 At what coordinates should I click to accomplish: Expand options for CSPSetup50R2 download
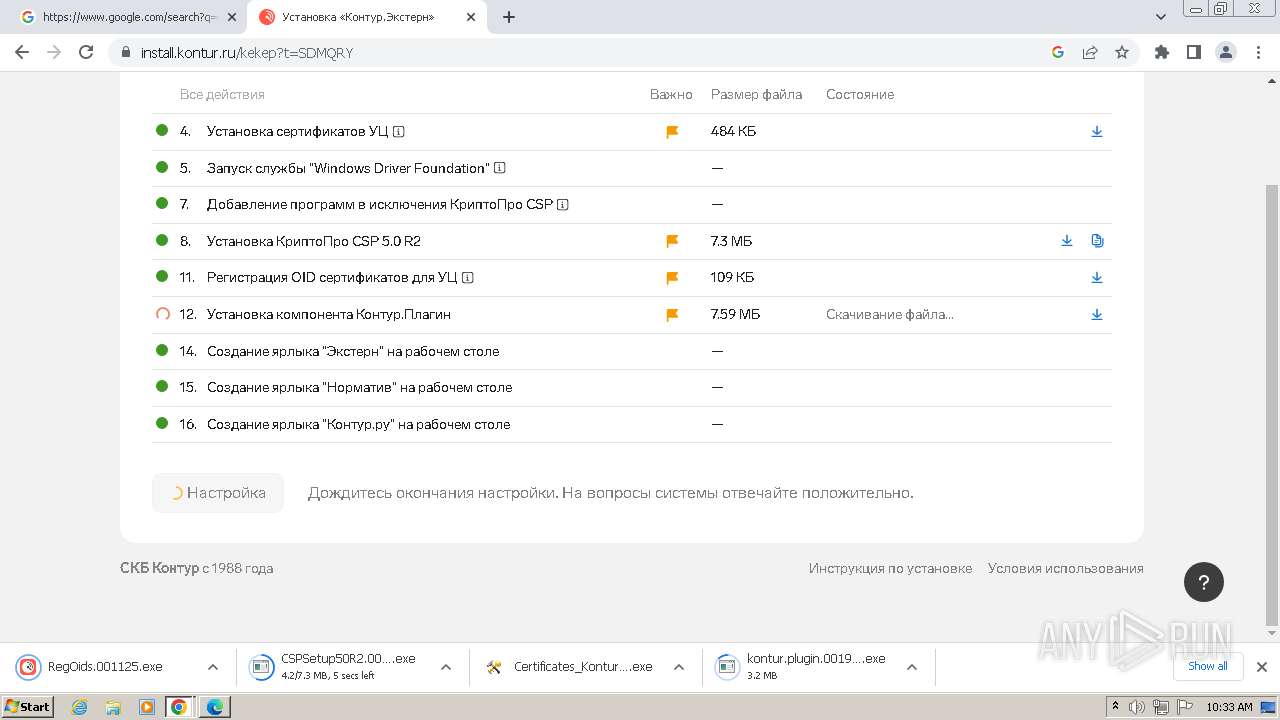point(446,667)
